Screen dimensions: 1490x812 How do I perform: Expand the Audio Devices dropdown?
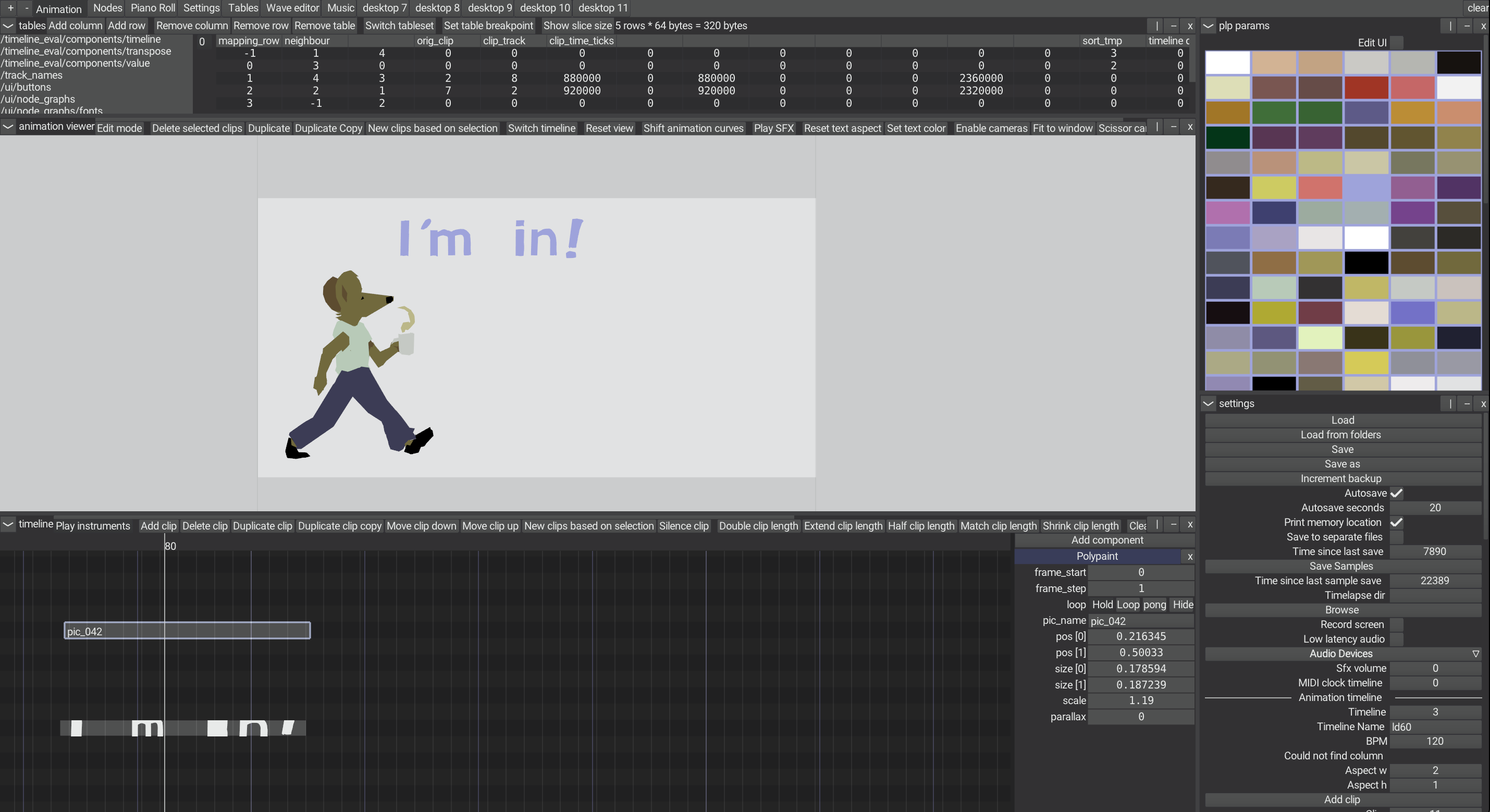(1343, 654)
